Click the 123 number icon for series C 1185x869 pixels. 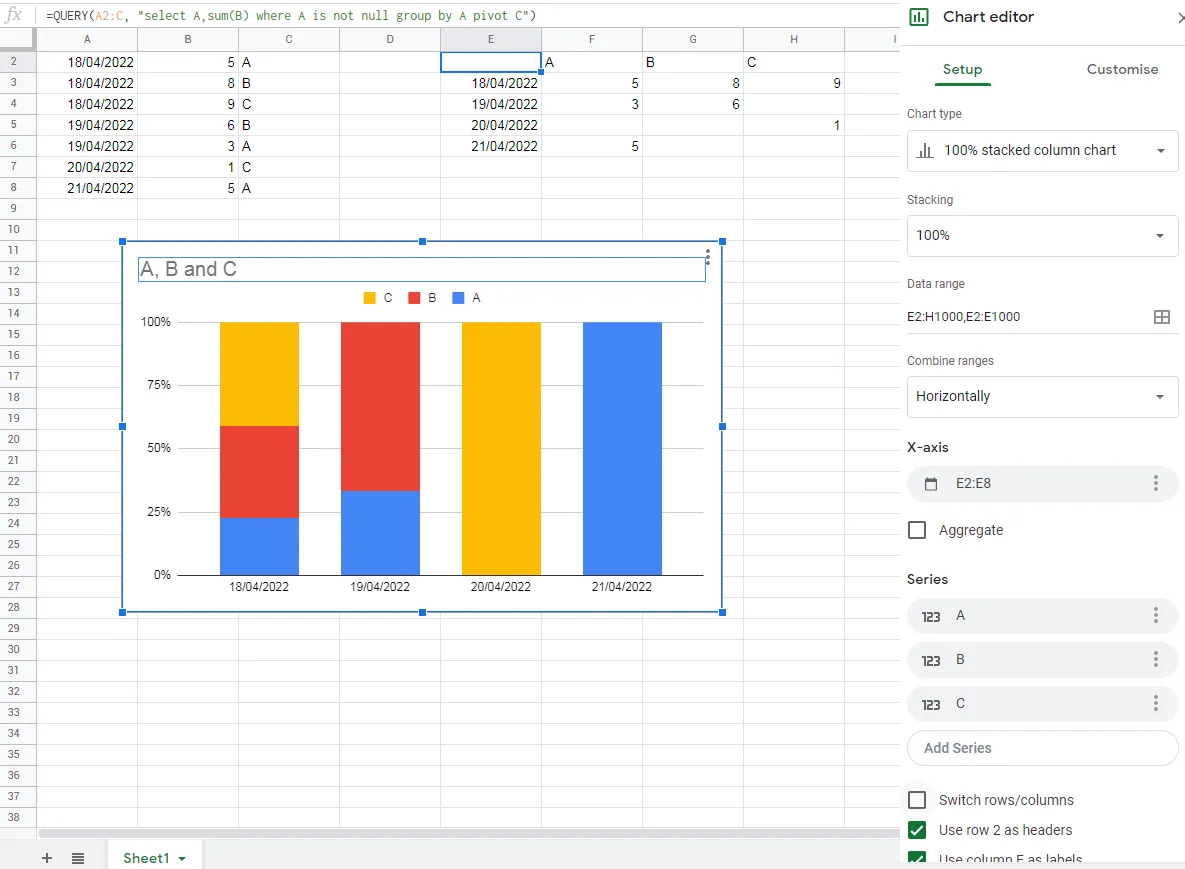(931, 704)
